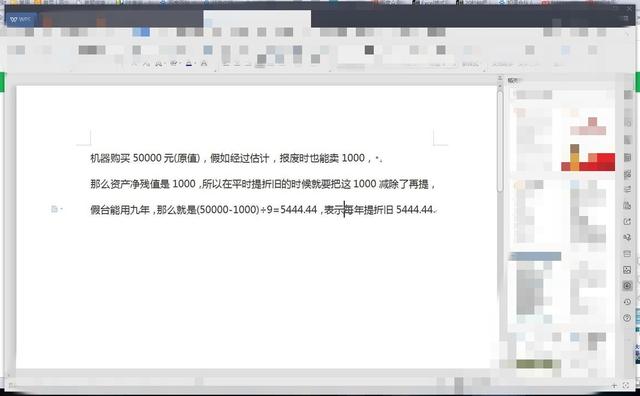Place cursor after the final 5444.44 in the third line

pos(433,210)
